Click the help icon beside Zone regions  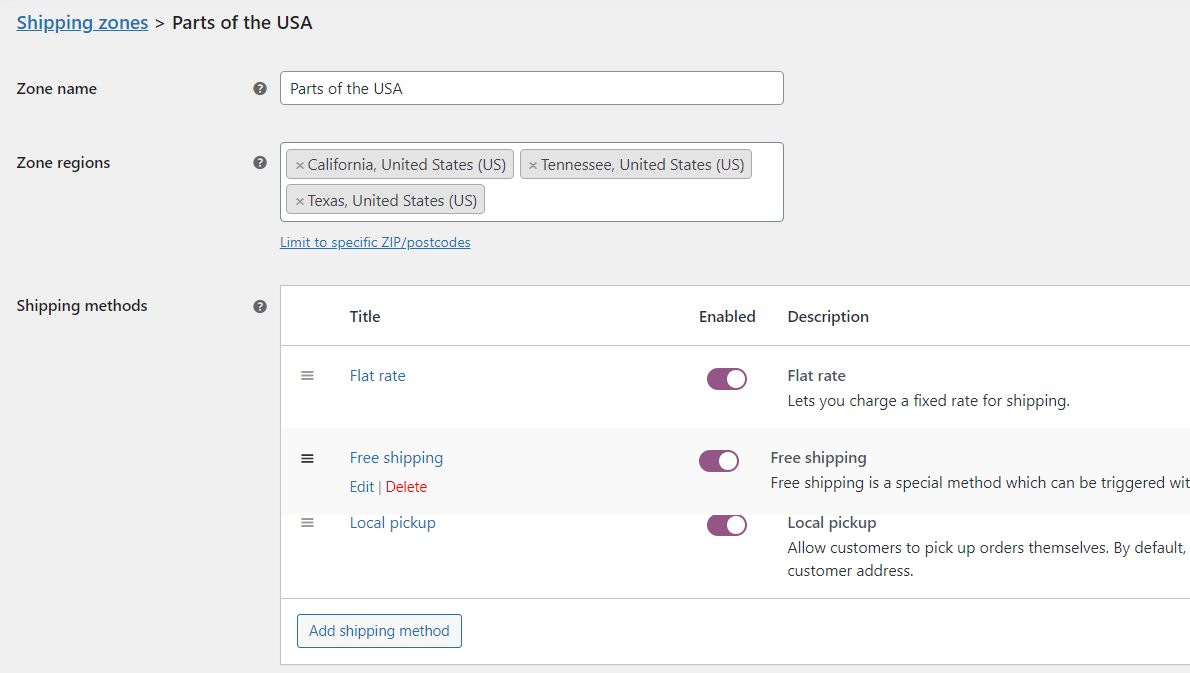260,162
